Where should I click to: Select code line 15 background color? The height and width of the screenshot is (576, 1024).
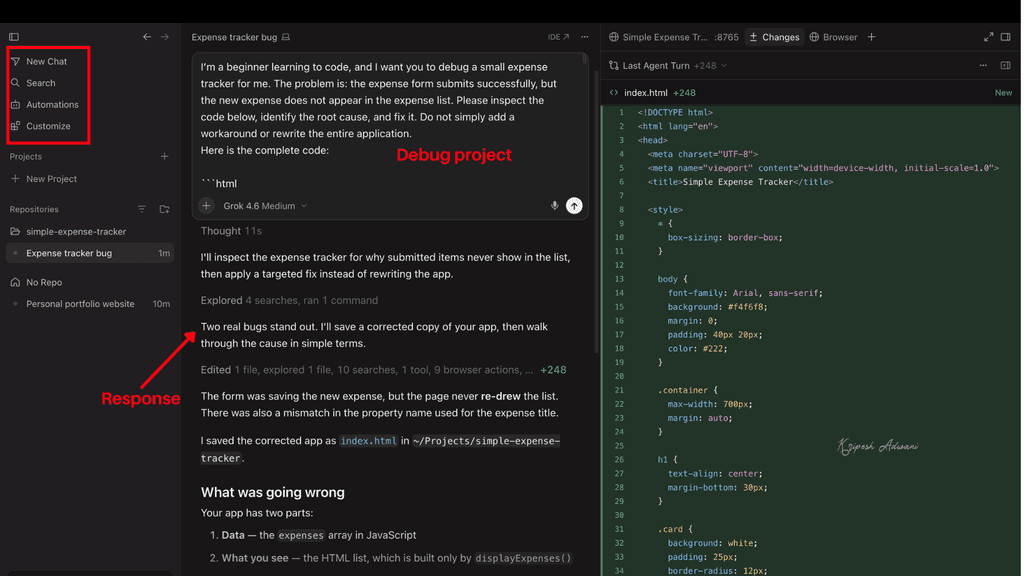tap(718, 307)
